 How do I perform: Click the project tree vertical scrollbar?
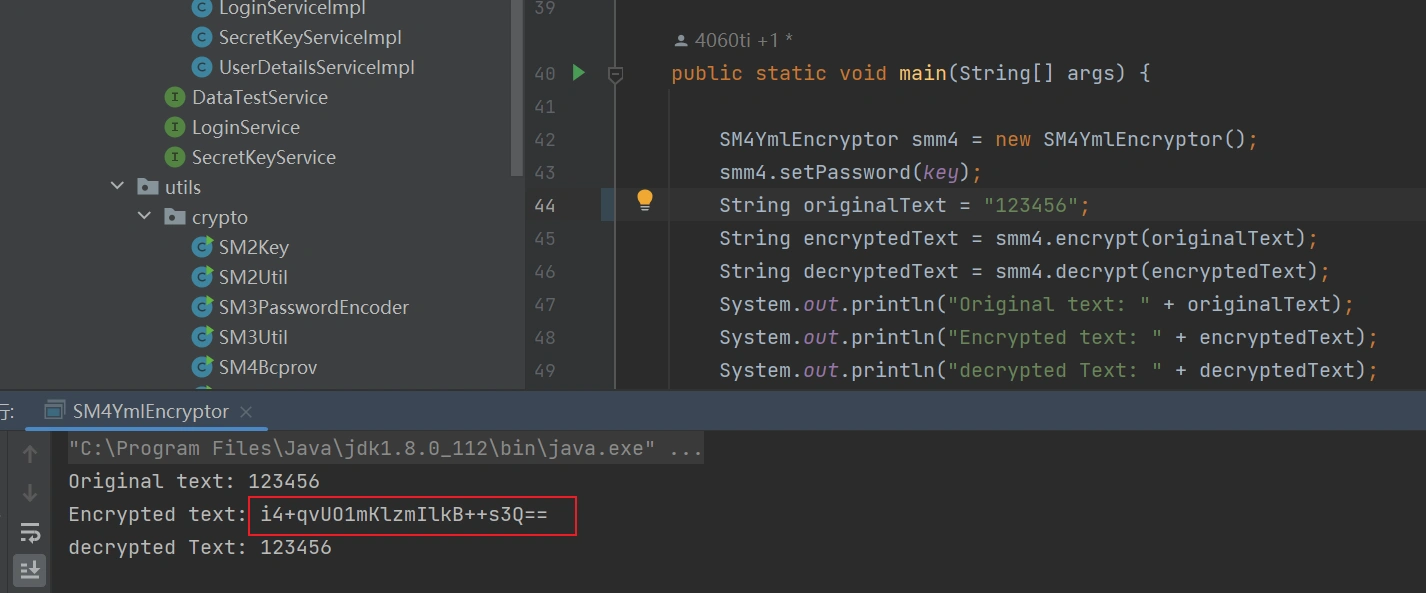tap(516, 90)
